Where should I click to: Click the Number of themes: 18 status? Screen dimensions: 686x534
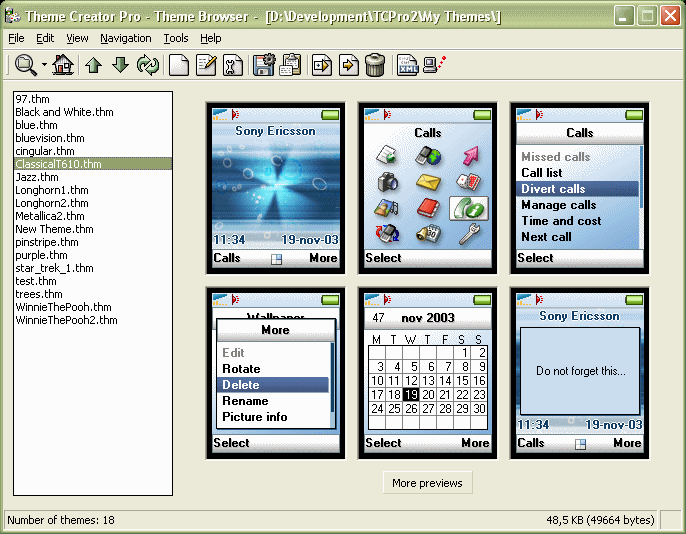[x=61, y=520]
